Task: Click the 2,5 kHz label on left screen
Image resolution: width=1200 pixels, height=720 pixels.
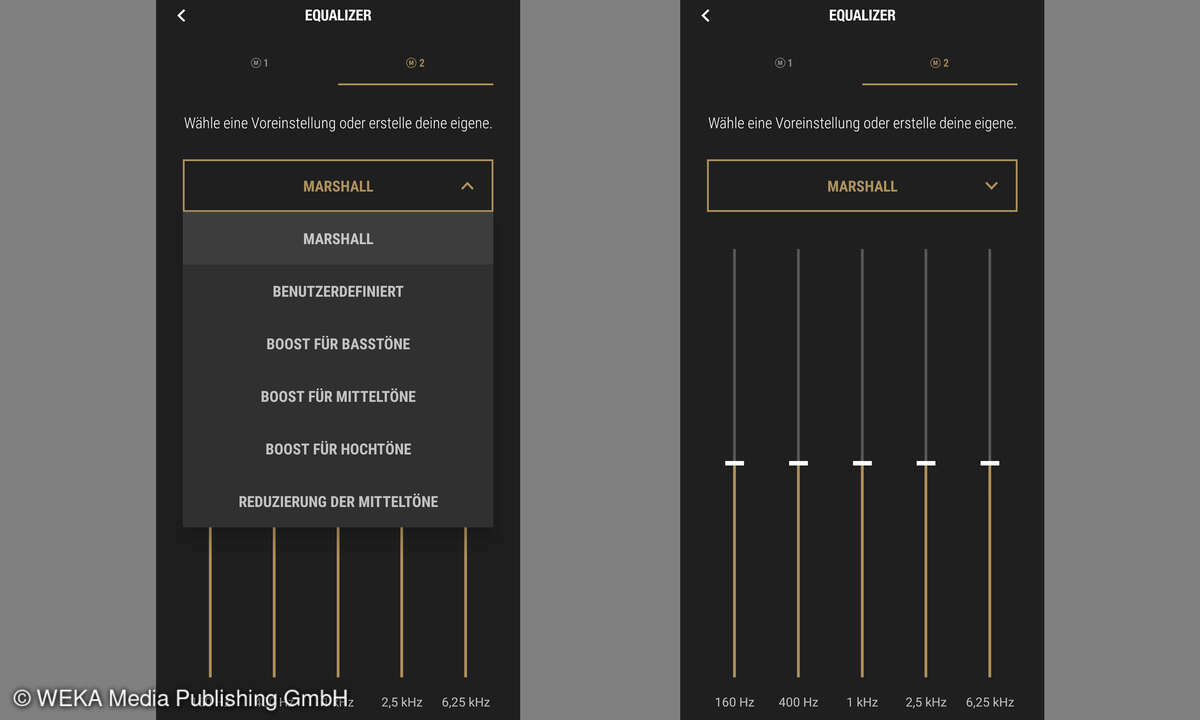Action: (402, 702)
